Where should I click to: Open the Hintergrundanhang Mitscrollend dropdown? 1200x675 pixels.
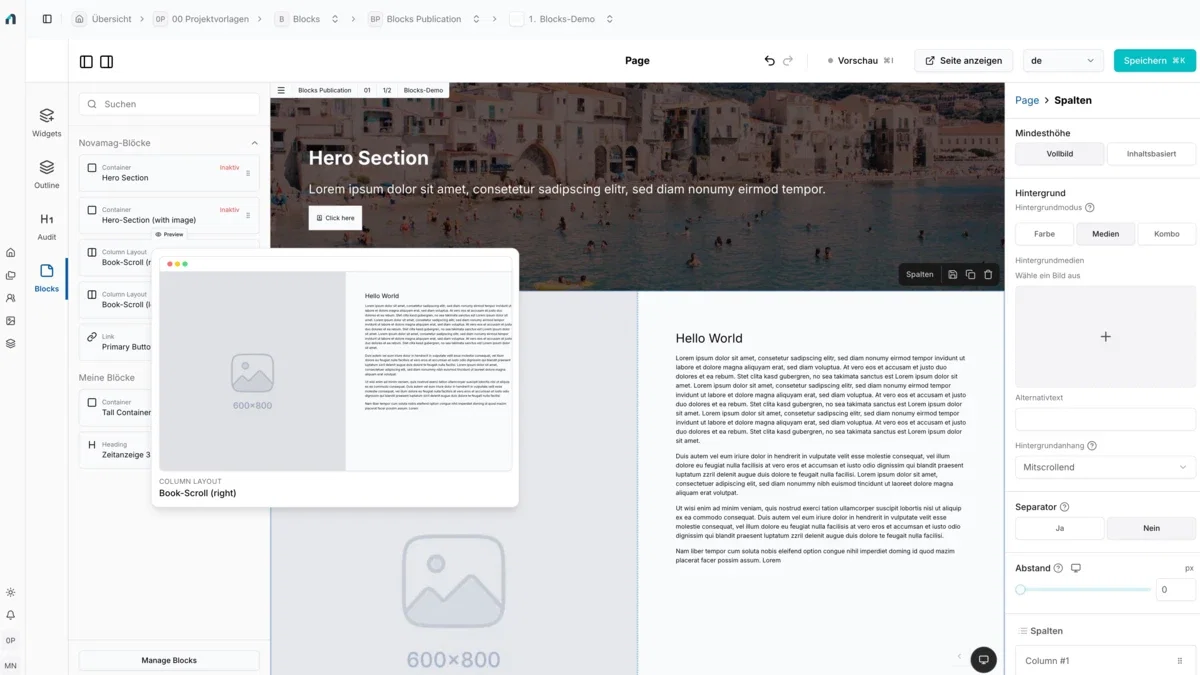(1105, 467)
